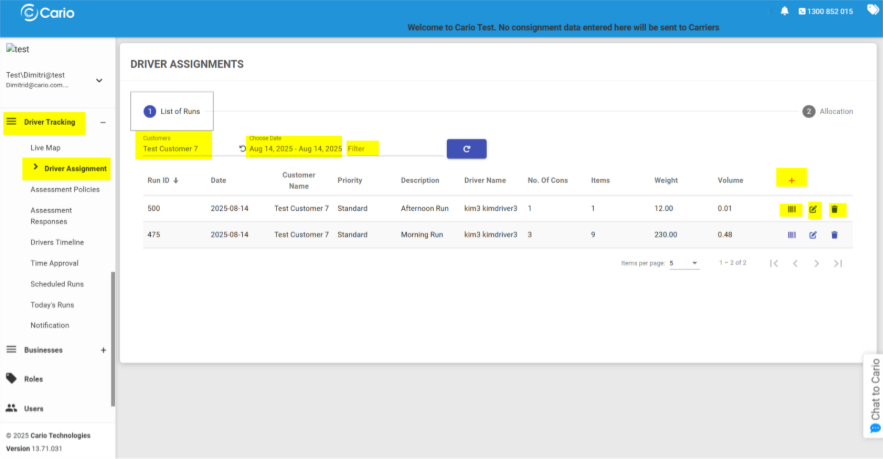Viewport: 883px width, 459px height.
Task: Open Chat to Cario widget
Action: point(873,395)
